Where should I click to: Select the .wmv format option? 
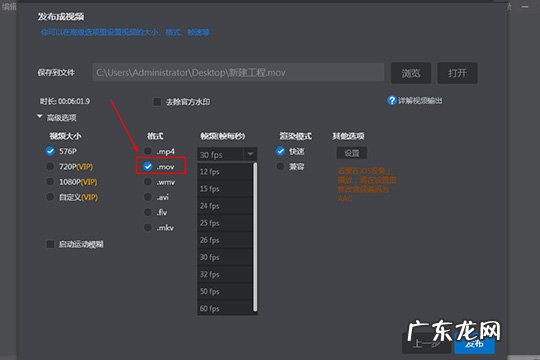[x=148, y=182]
